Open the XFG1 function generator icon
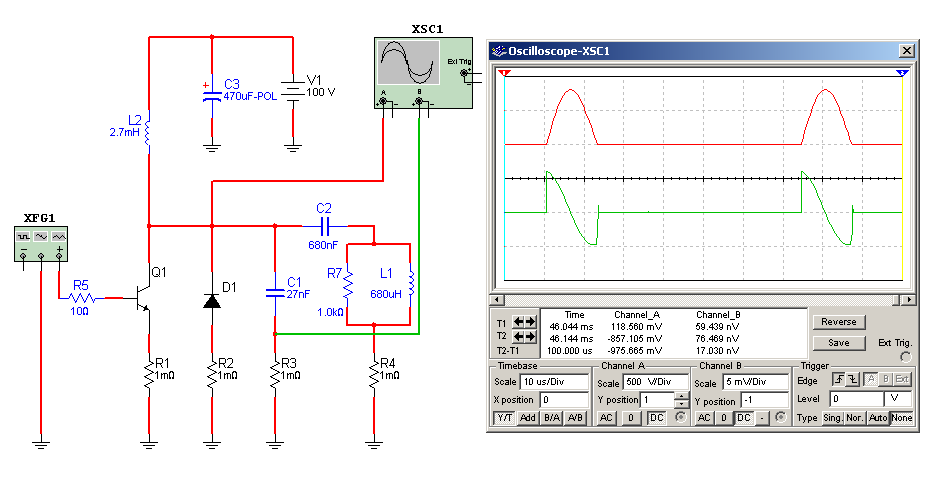 coord(41,244)
